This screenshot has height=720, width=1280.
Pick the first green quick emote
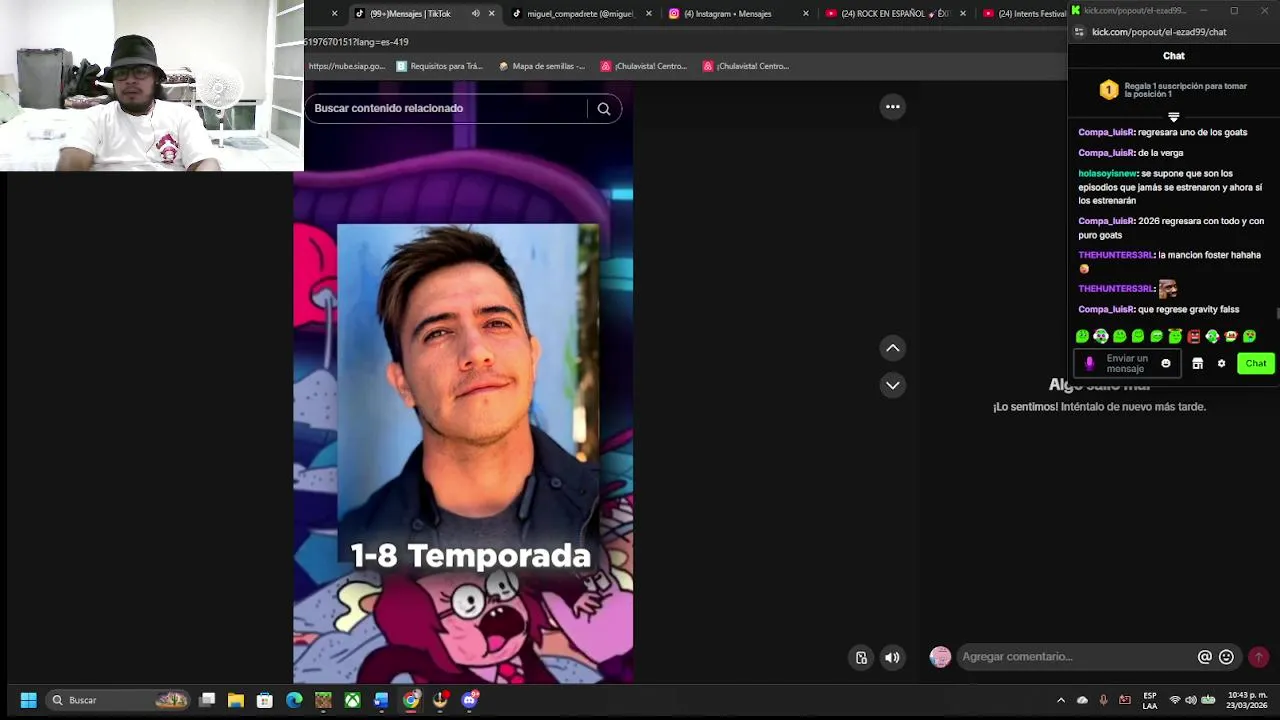(x=1082, y=337)
